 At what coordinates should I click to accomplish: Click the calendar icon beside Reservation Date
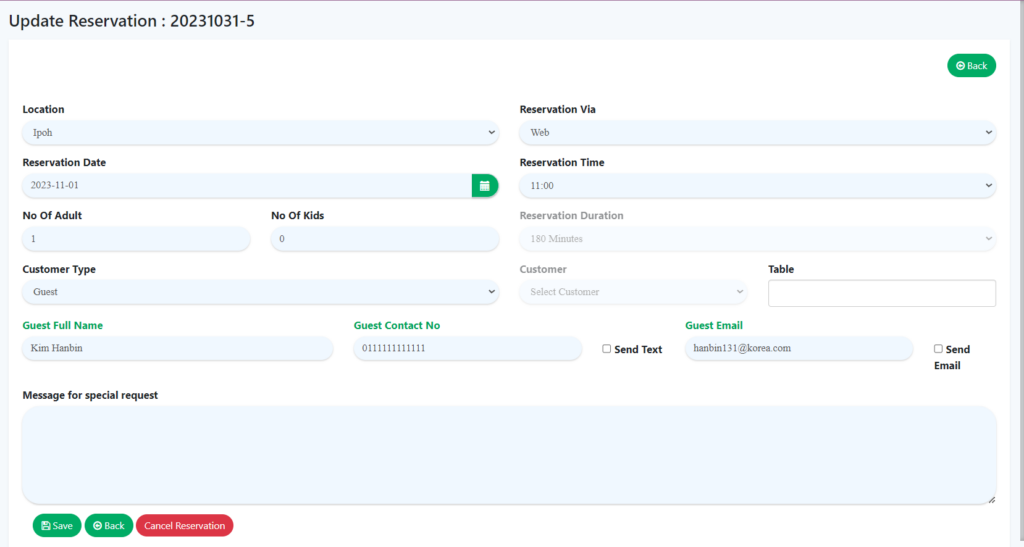click(484, 185)
